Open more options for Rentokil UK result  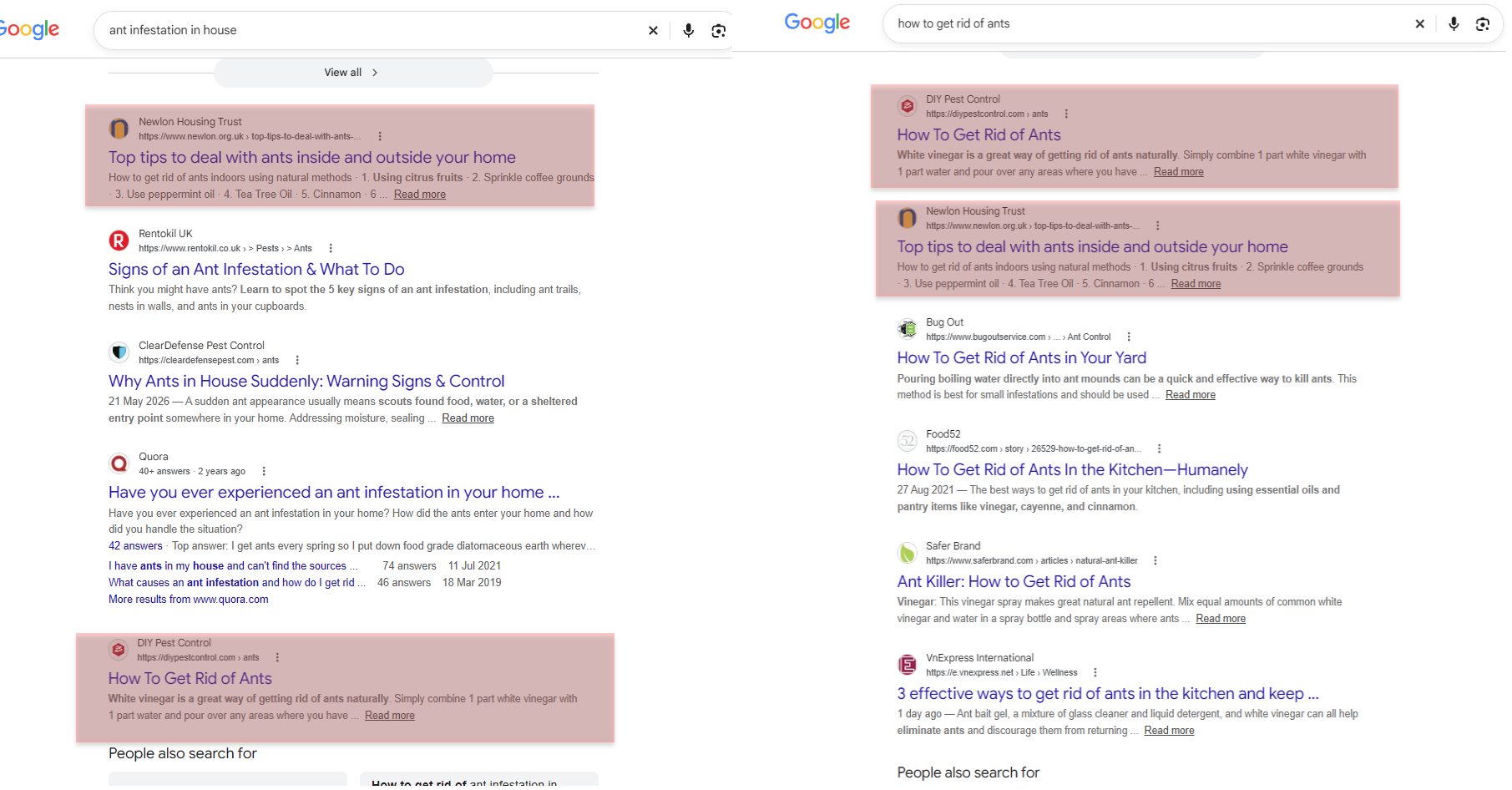click(x=331, y=248)
